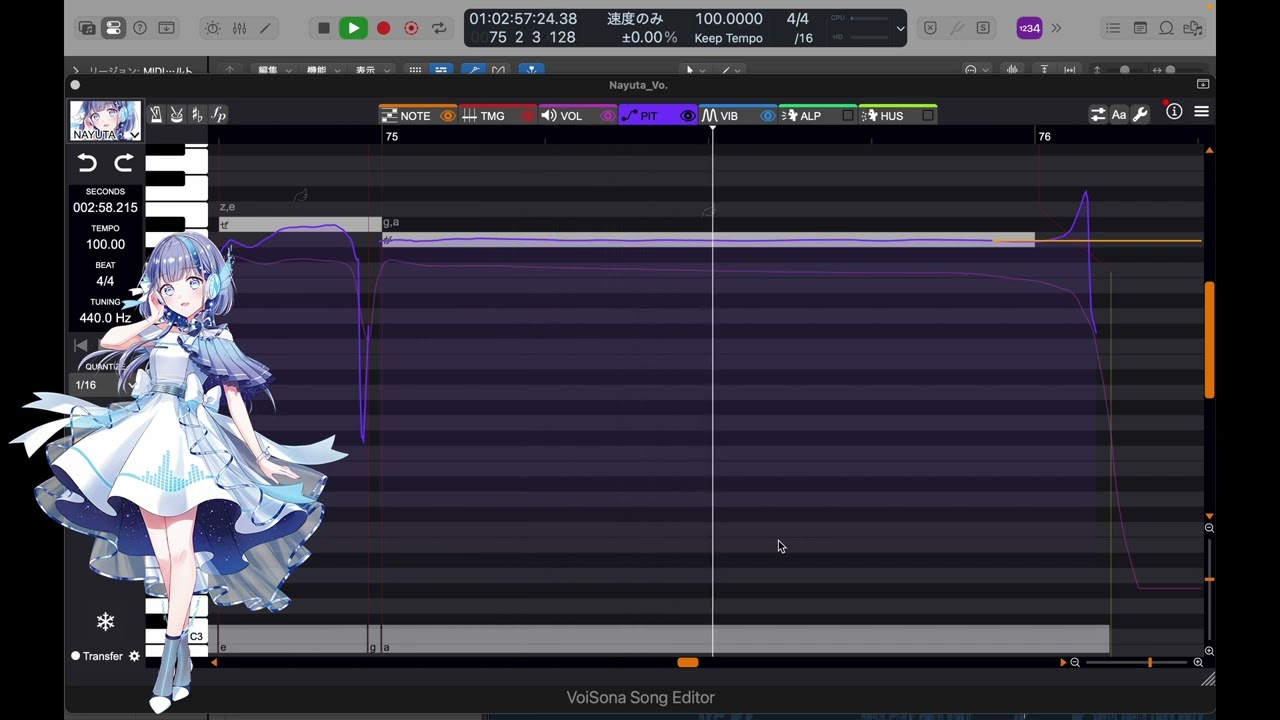Click the parameter sliders icon near Aa
The width and height of the screenshot is (1280, 720).
coord(1098,115)
